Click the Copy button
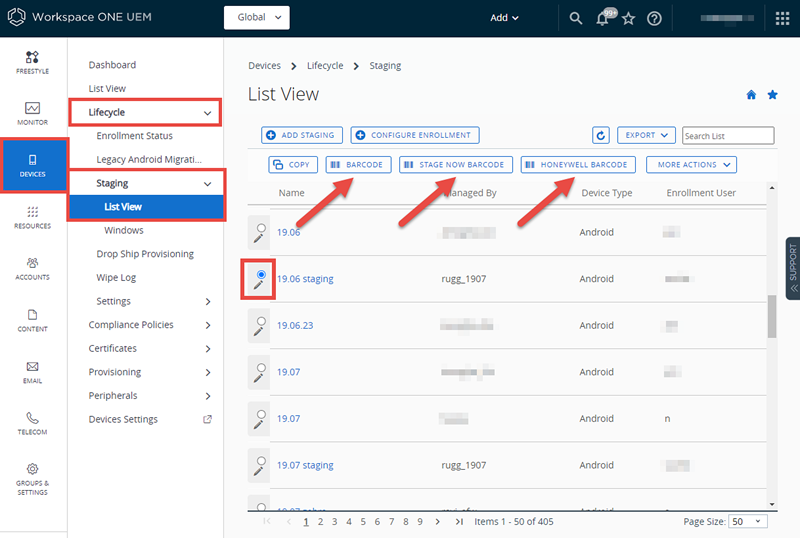The height and width of the screenshot is (538, 800). point(293,165)
